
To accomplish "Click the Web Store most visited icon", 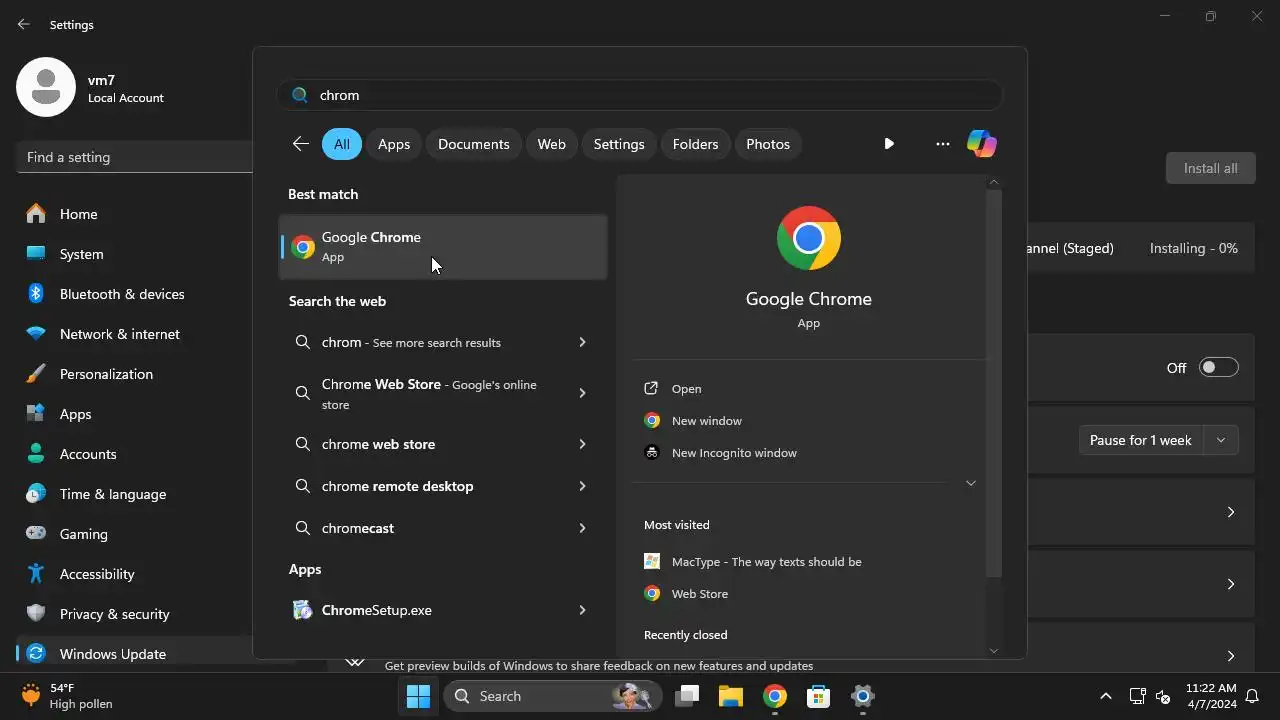I will point(652,594).
